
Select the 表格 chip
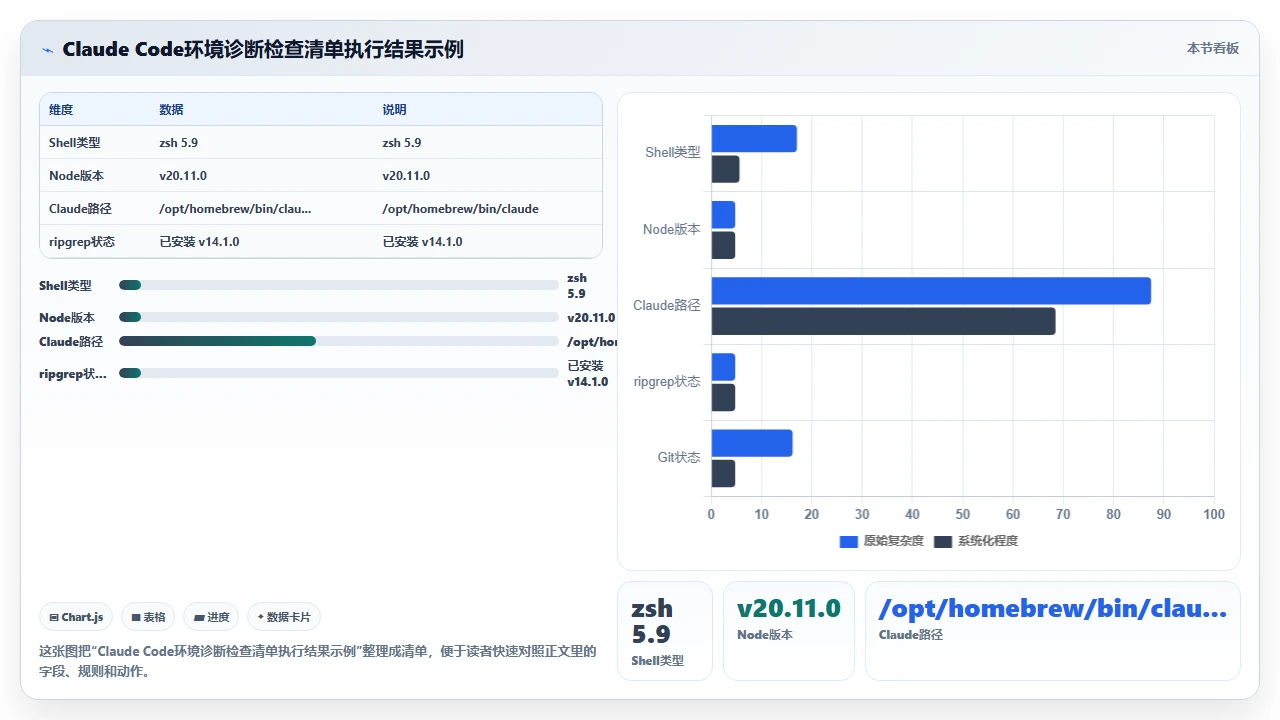coord(148,617)
